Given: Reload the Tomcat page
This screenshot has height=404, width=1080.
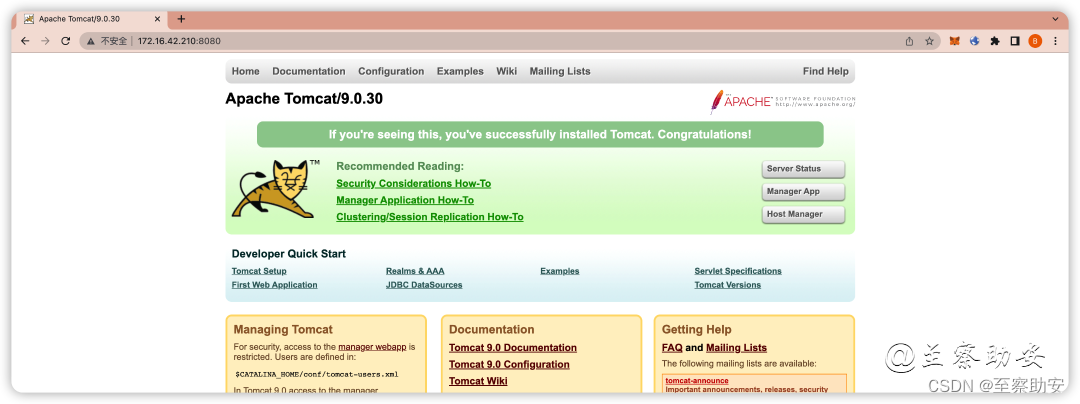Looking at the screenshot, I should pos(65,41).
